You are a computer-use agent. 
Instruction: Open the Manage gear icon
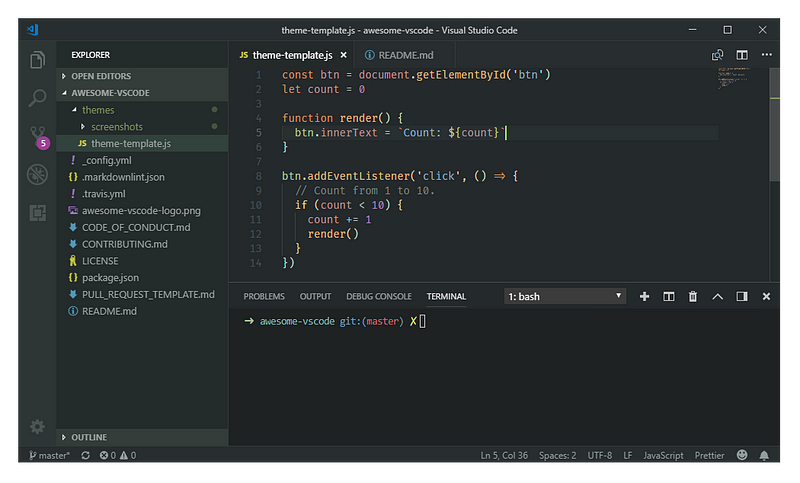coord(37,426)
